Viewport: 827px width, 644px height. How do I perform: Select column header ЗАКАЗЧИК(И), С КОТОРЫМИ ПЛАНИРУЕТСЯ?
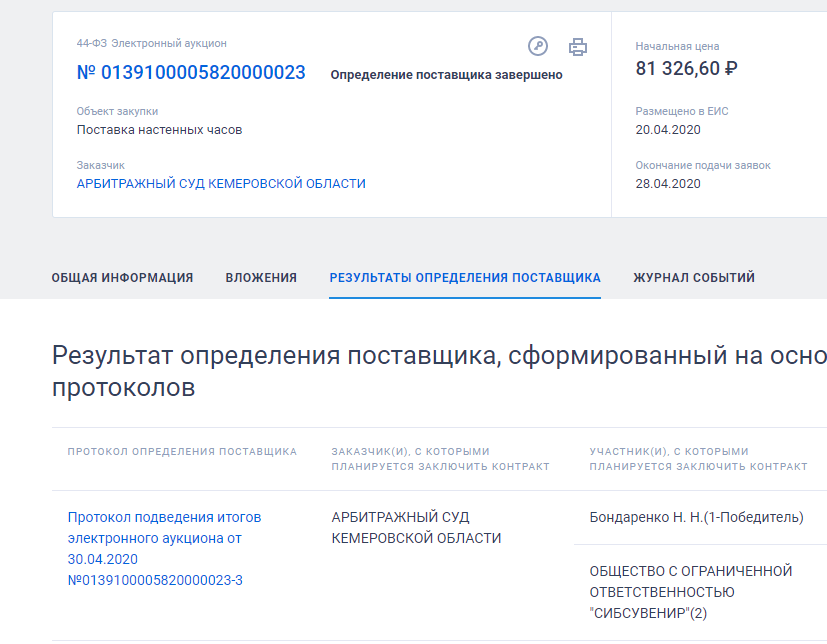pyautogui.click(x=440, y=459)
